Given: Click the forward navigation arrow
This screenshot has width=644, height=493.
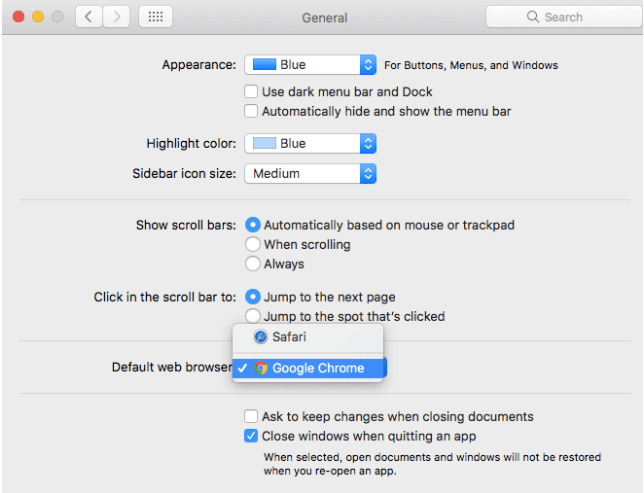Looking at the screenshot, I should click(116, 17).
